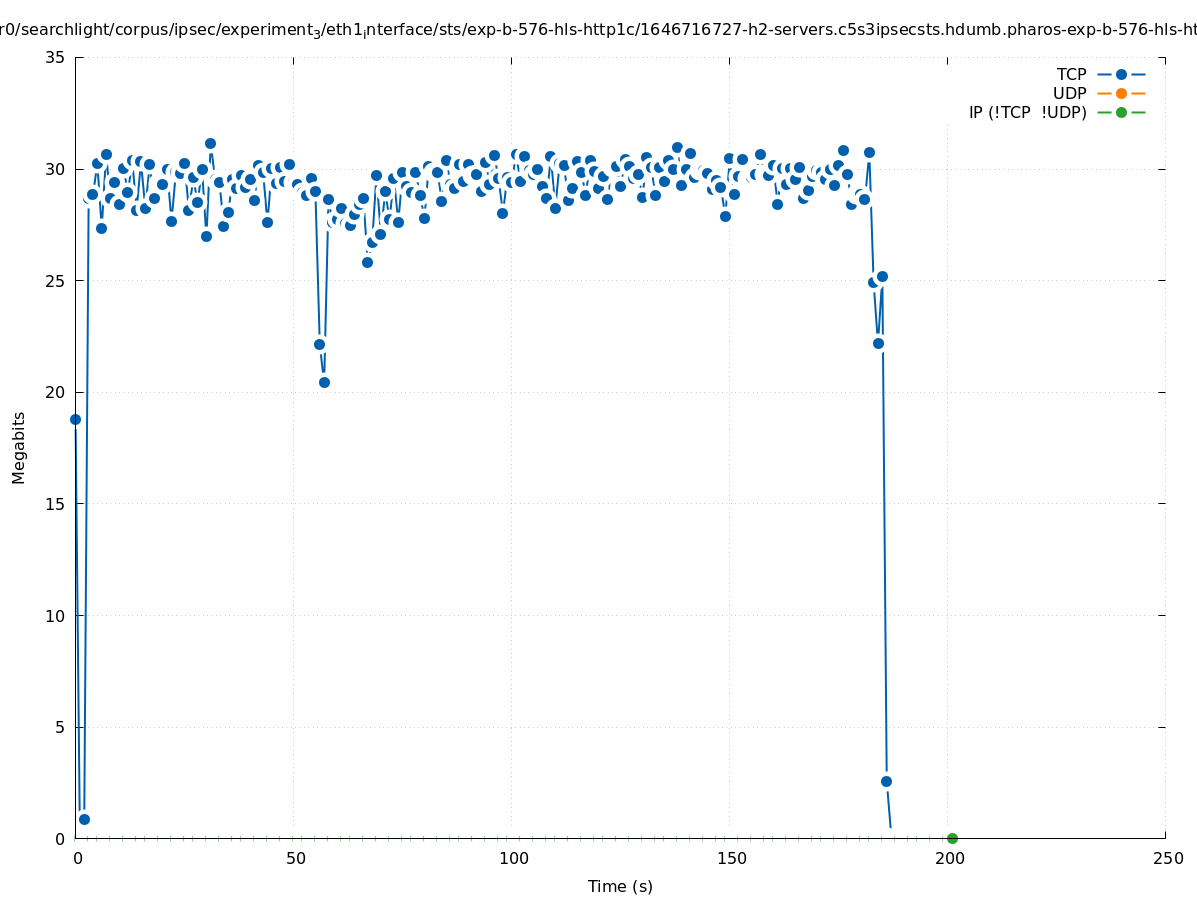Image resolution: width=1197 pixels, height=900 pixels.
Task: Click the final TCP point near 2.5 Megabits
Action: (886, 781)
